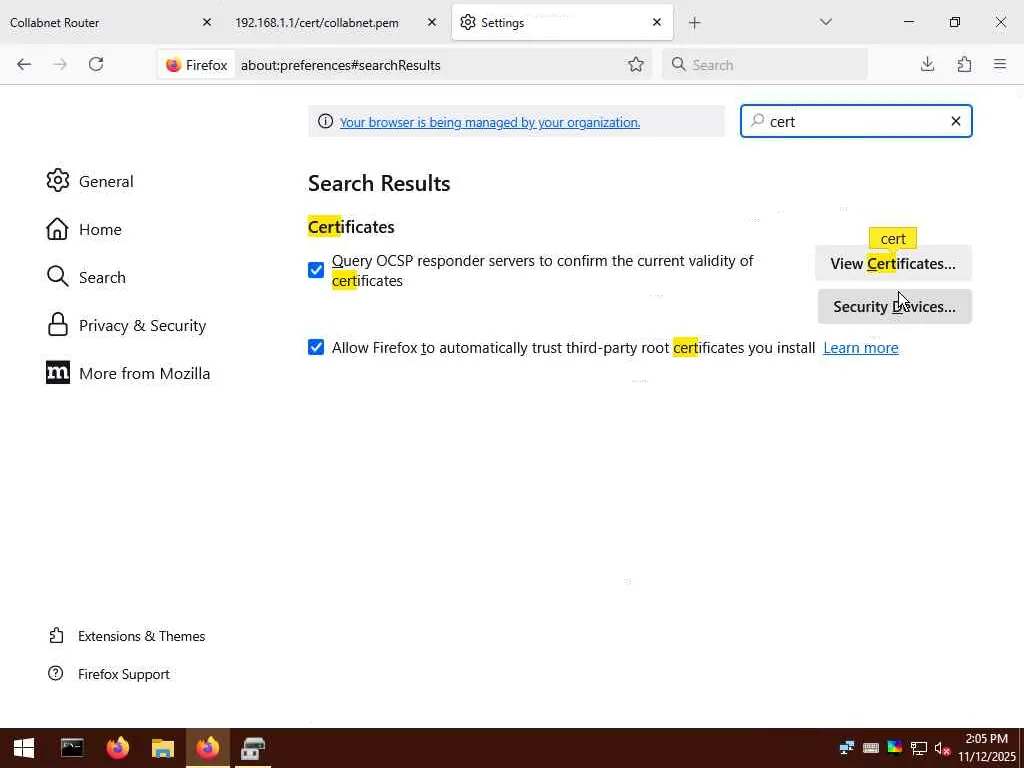Open the Downloads panel
The width and height of the screenshot is (1024, 768).
pyautogui.click(x=927, y=64)
